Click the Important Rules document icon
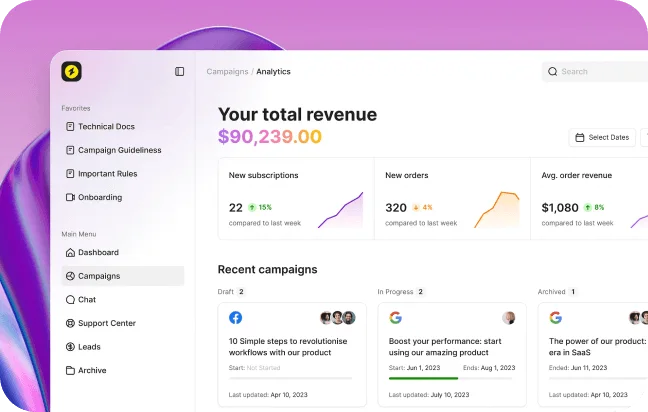This screenshot has width=648, height=412. point(70,174)
